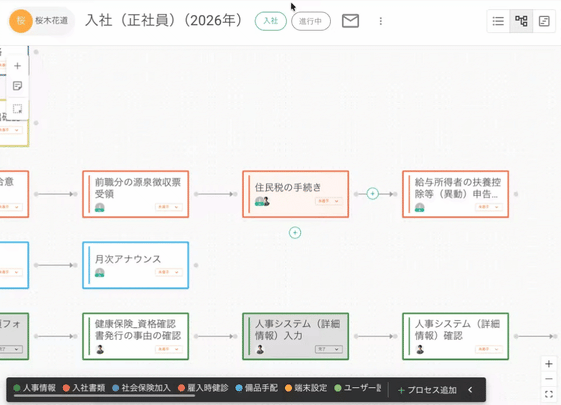
Task: Select 社会保険加入 process tab
Action: point(141,388)
